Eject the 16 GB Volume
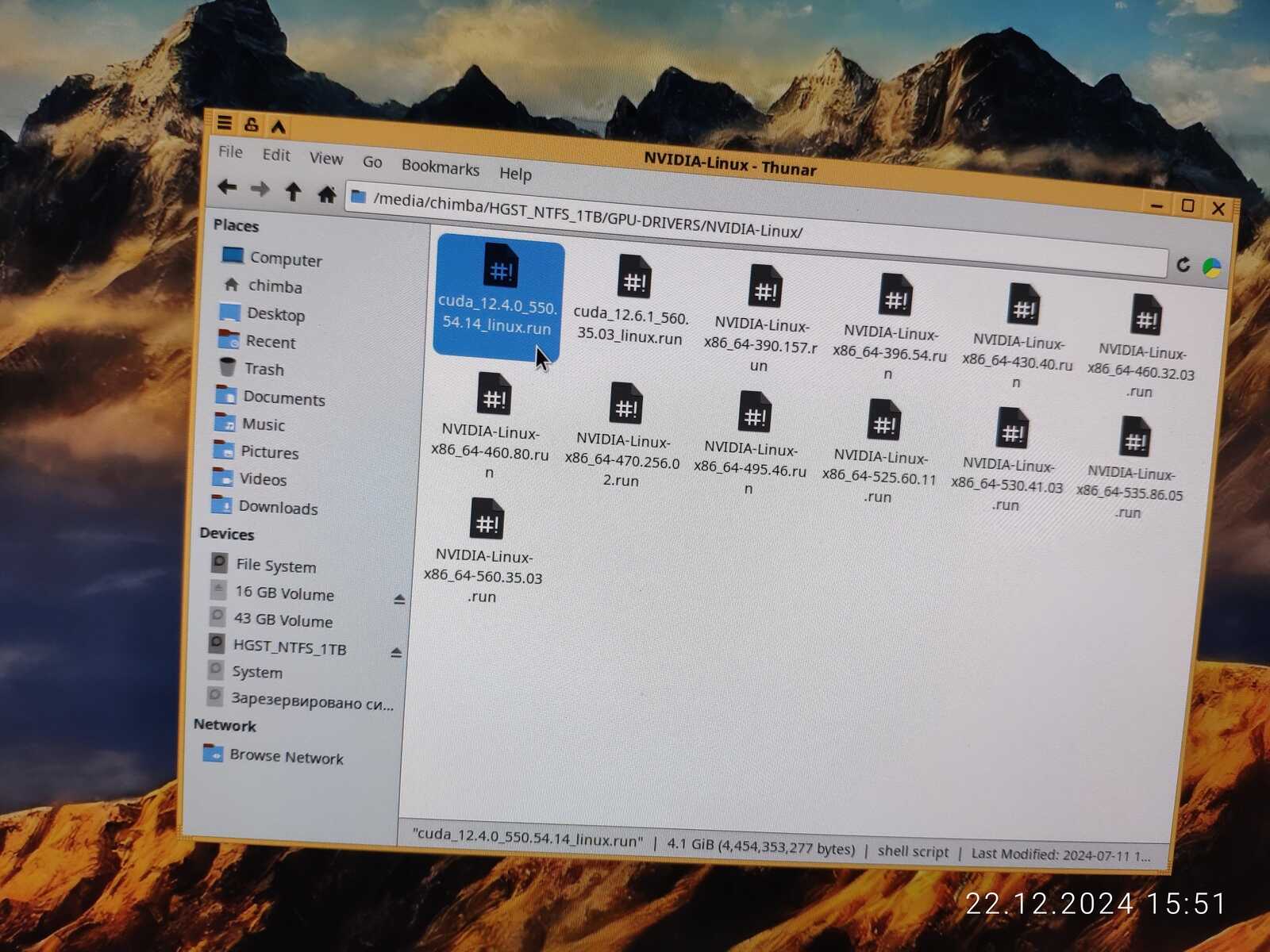 point(399,600)
